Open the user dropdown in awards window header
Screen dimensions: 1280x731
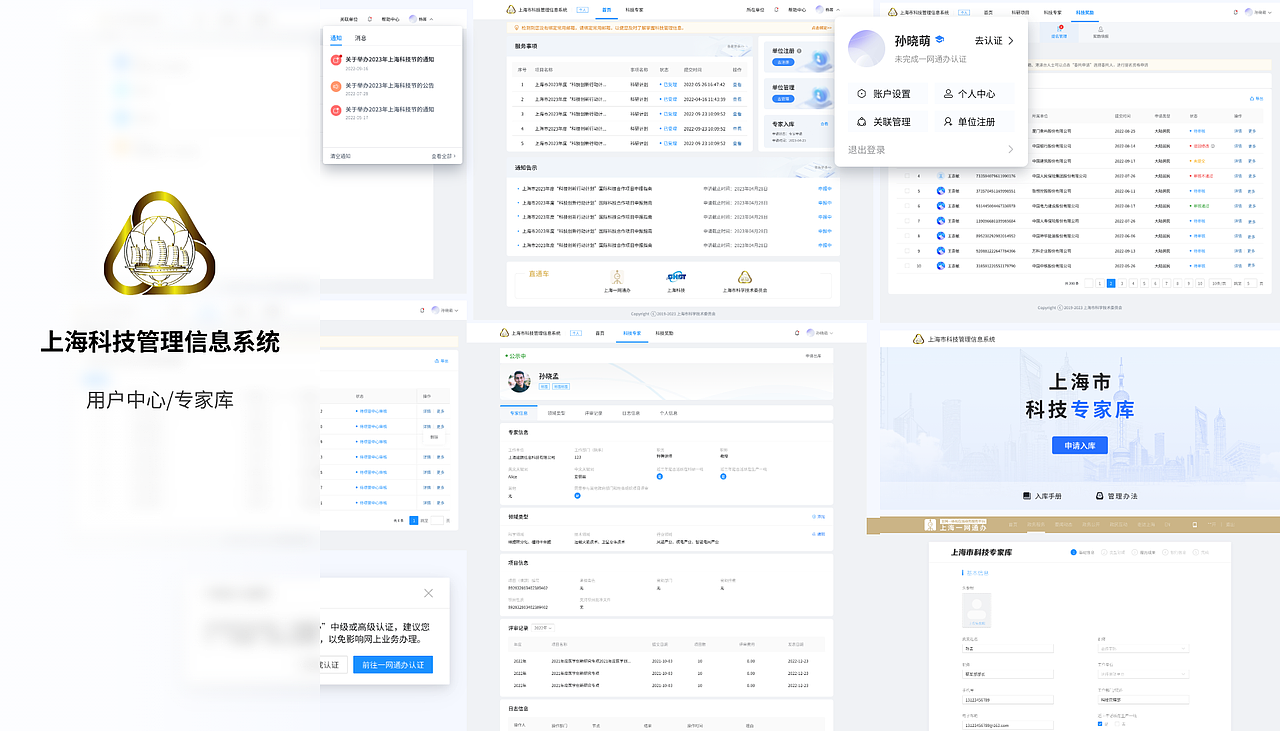pyautogui.click(x=1258, y=12)
